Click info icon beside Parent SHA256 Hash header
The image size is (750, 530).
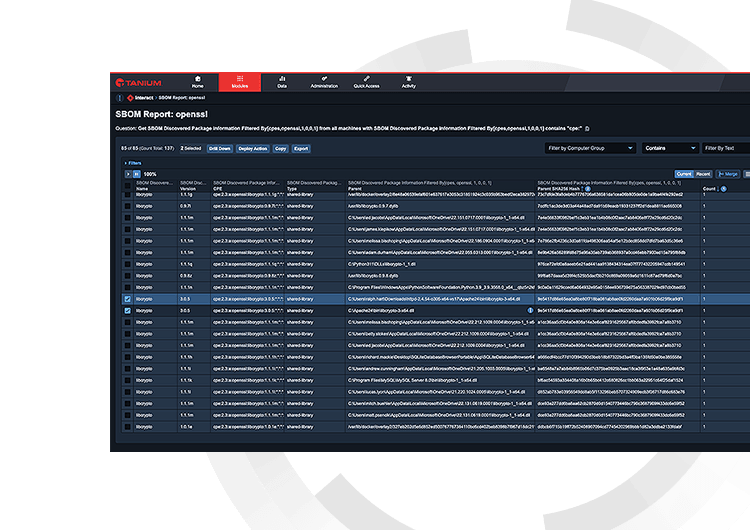click(x=588, y=189)
